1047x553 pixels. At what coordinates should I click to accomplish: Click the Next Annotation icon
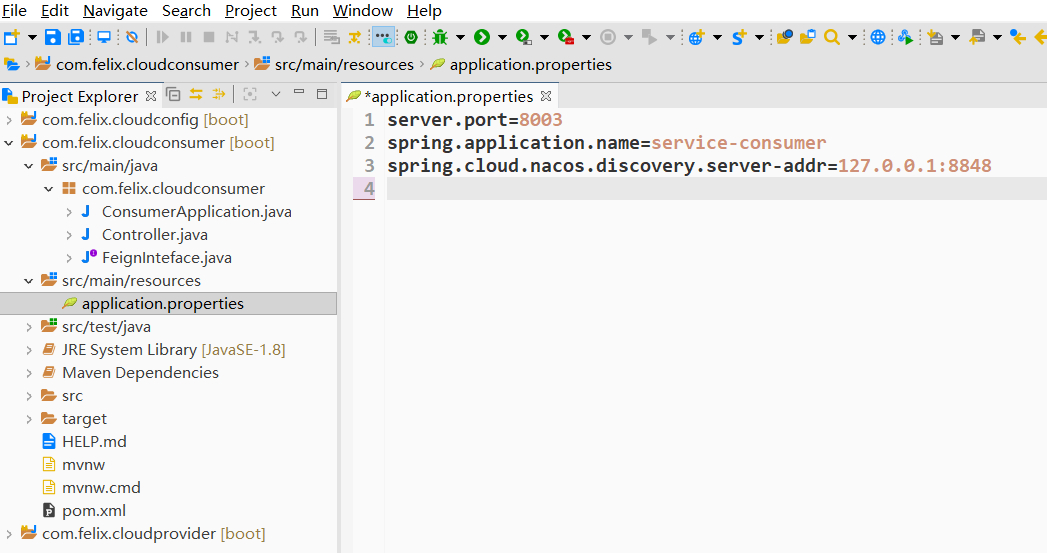coord(935,37)
